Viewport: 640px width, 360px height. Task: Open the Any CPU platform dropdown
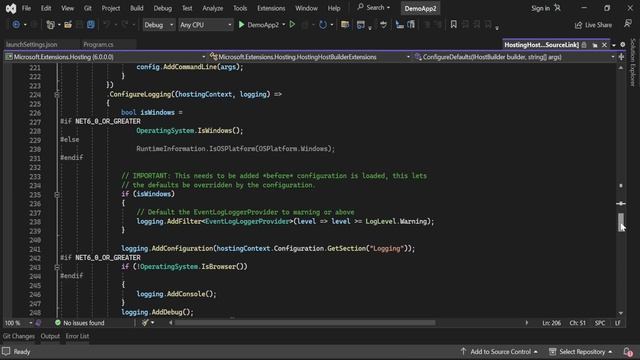coord(206,25)
